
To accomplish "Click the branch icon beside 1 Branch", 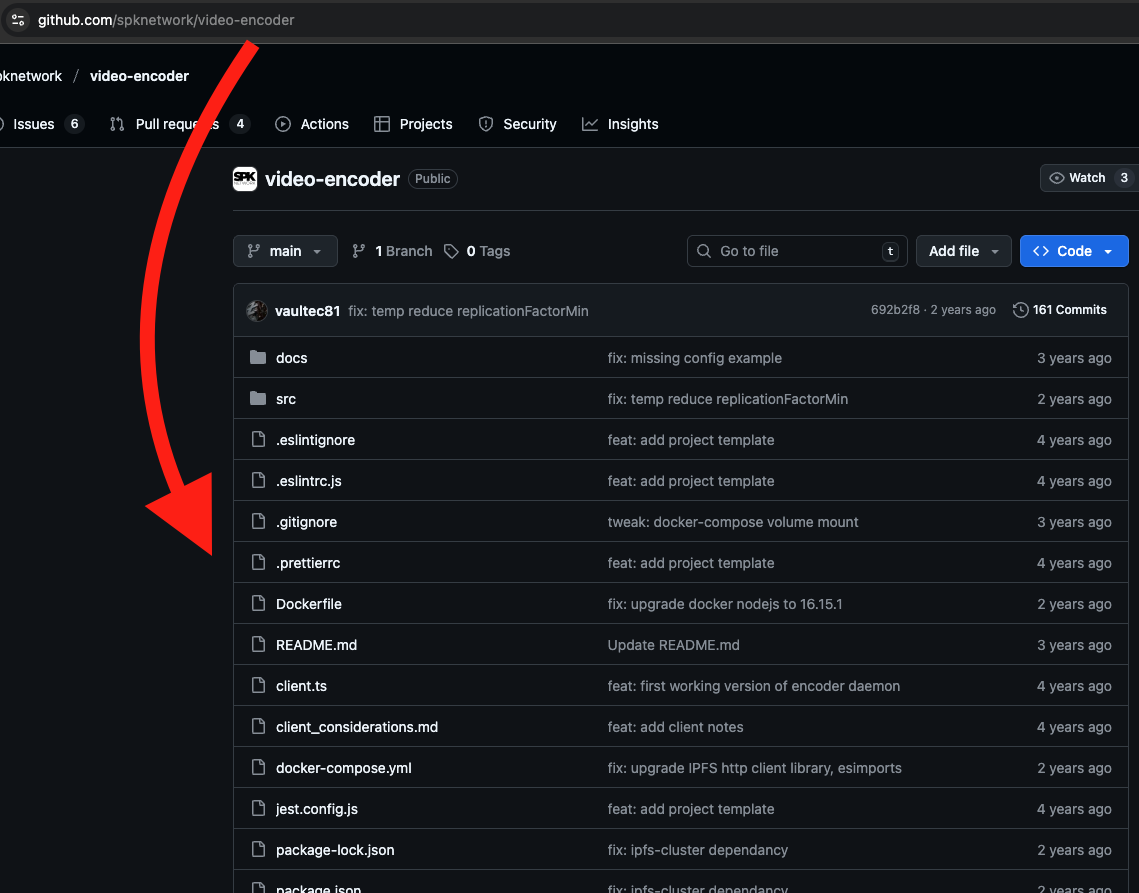I will pyautogui.click(x=359, y=251).
